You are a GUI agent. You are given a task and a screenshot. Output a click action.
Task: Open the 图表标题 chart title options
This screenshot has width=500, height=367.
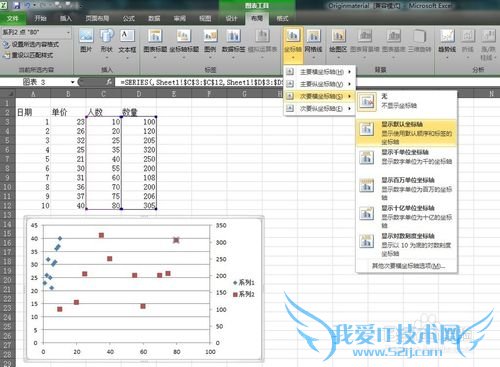(155, 43)
